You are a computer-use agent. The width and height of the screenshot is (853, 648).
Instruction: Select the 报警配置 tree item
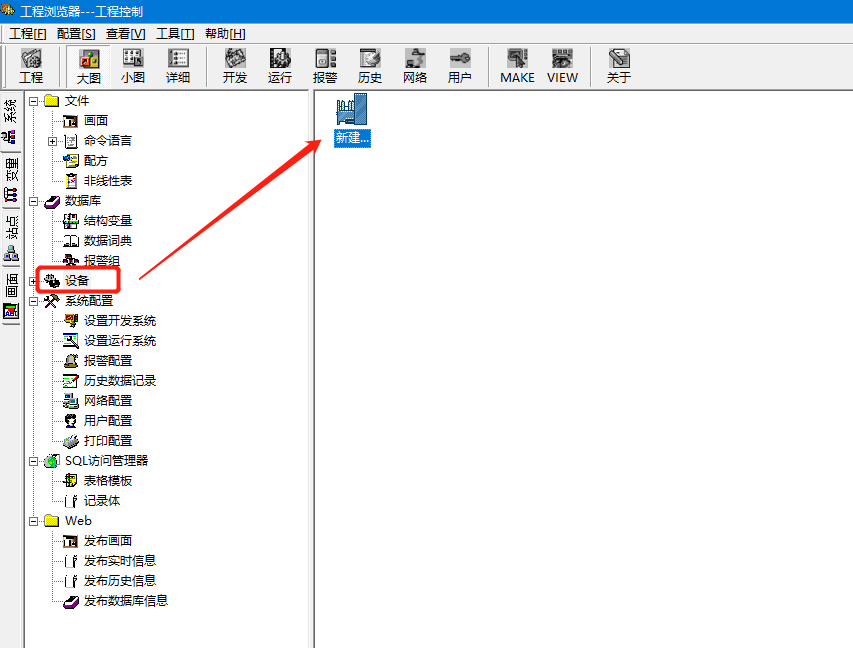click(x=108, y=361)
